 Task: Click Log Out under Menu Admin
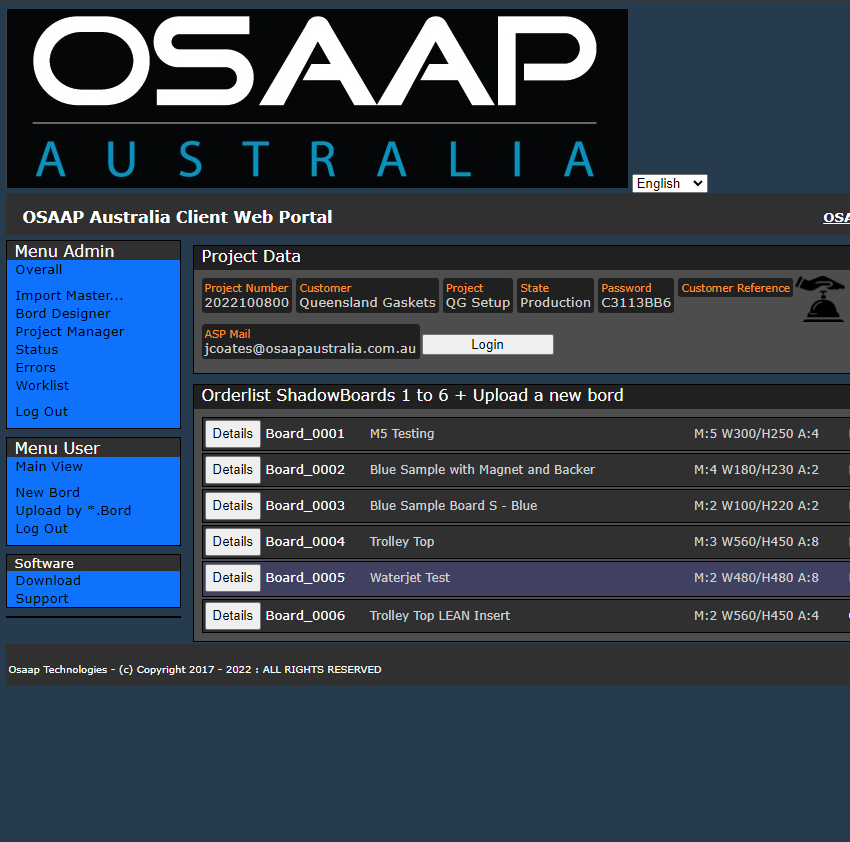tap(41, 412)
